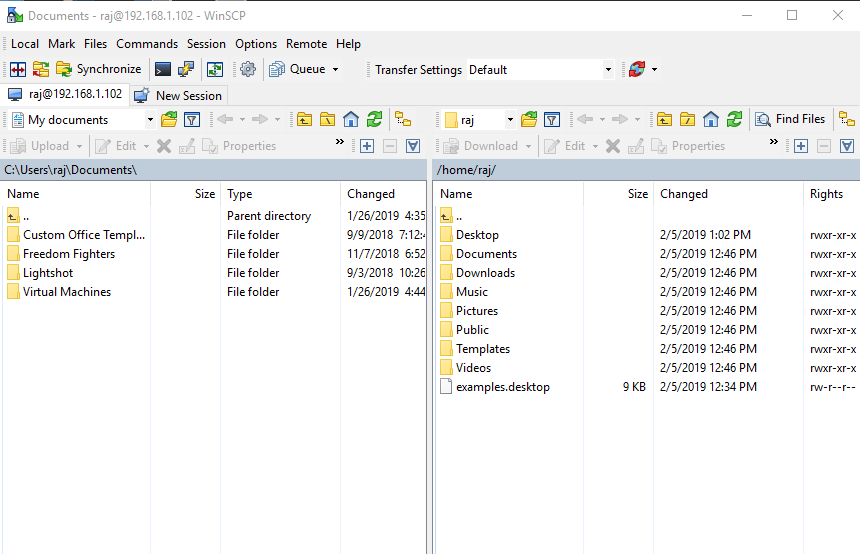The image size is (860, 554).
Task: Click the remote directory tree icon
Action: click(x=847, y=120)
